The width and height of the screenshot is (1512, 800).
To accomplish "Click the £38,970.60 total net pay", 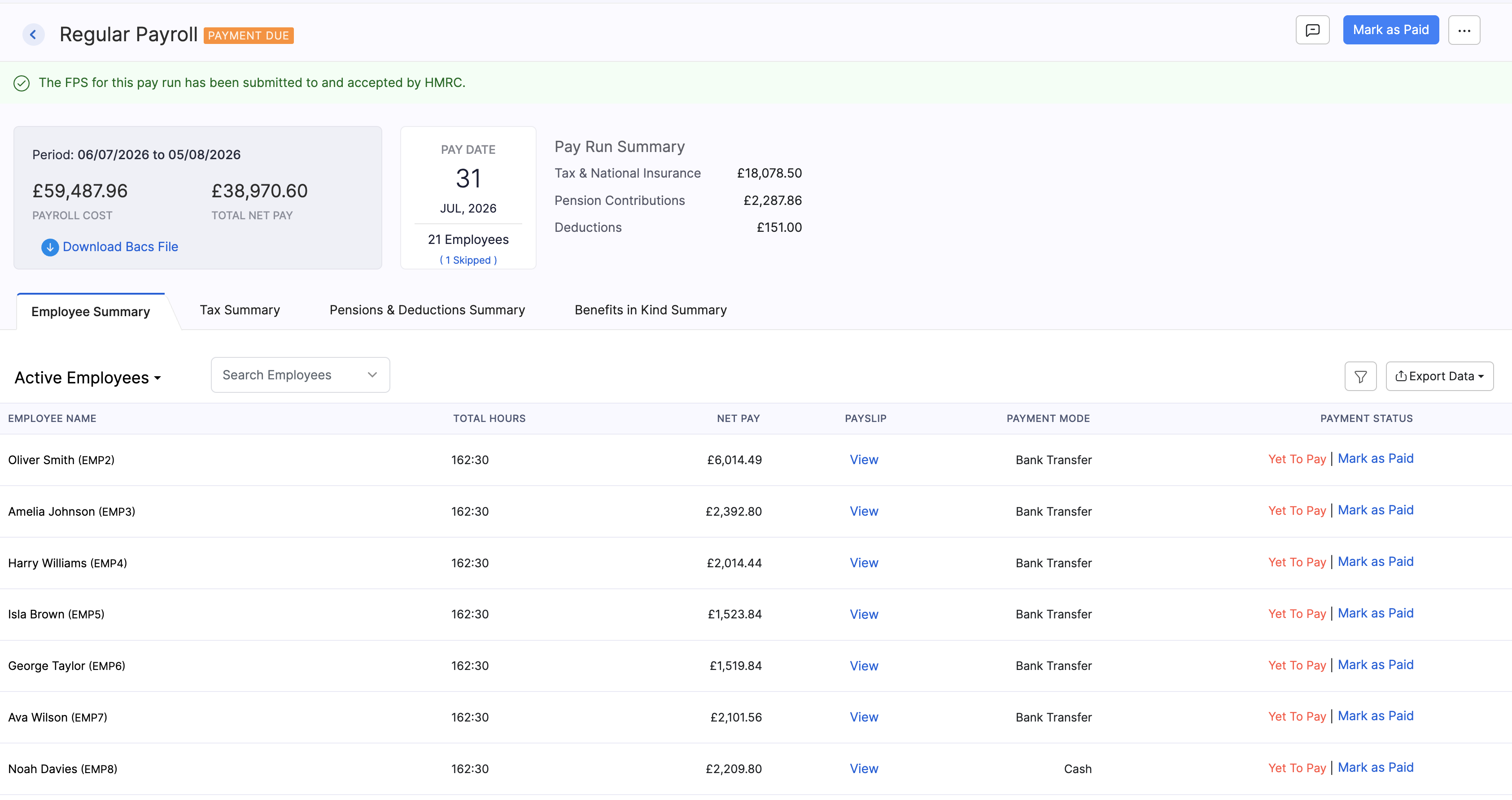I will point(259,191).
